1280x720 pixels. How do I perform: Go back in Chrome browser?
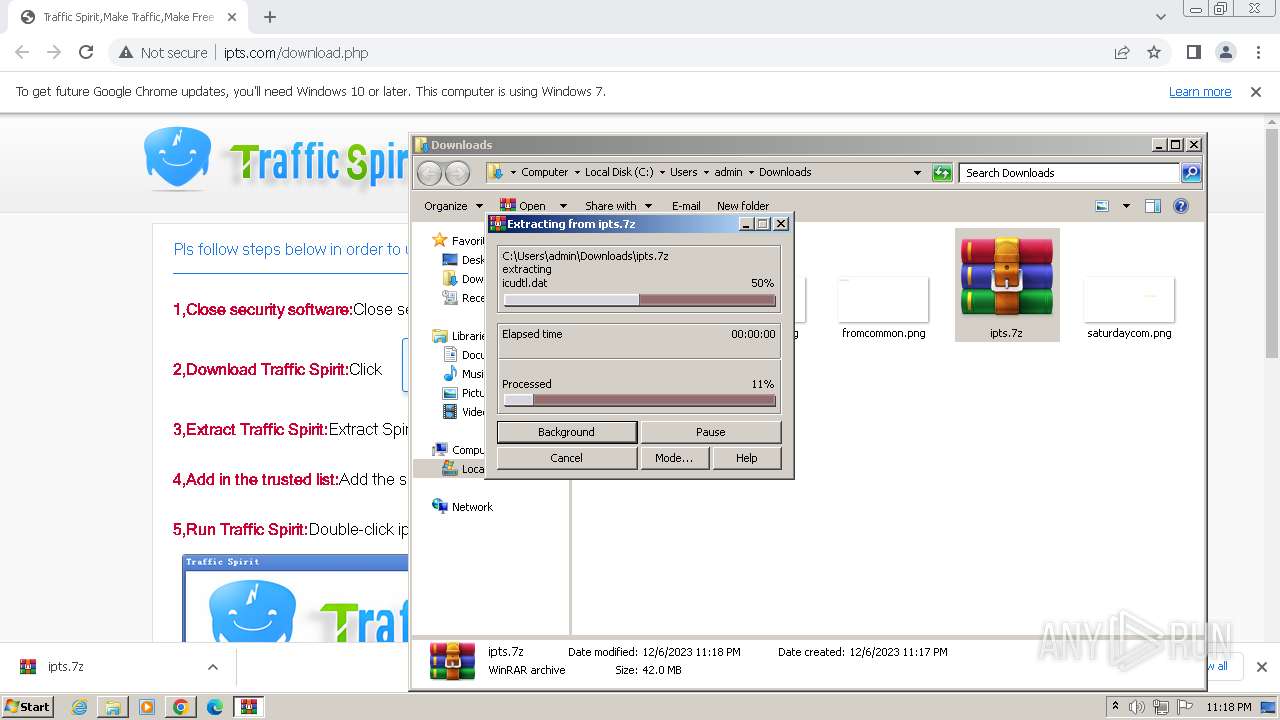click(x=22, y=53)
